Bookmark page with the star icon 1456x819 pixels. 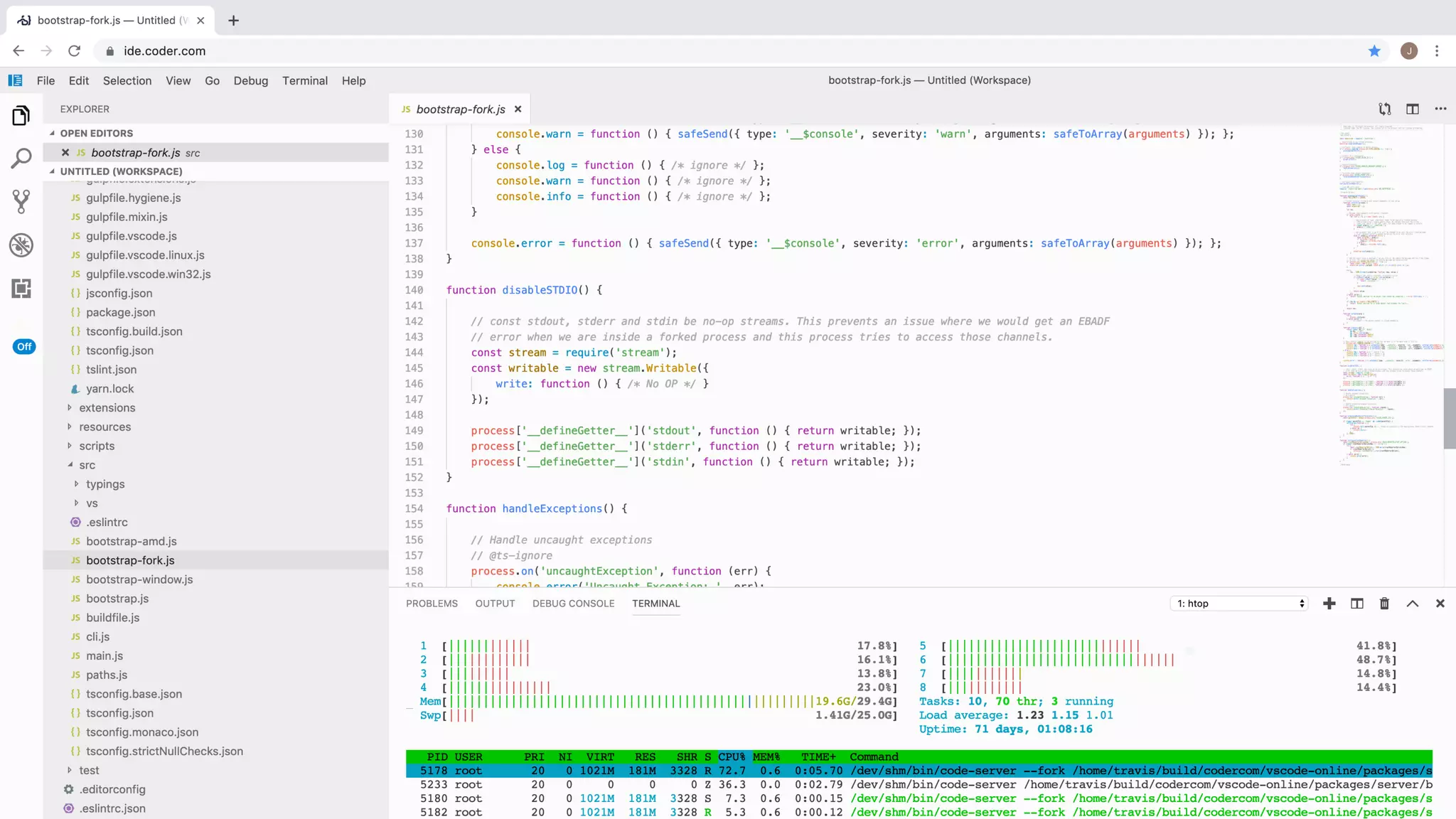[1374, 50]
